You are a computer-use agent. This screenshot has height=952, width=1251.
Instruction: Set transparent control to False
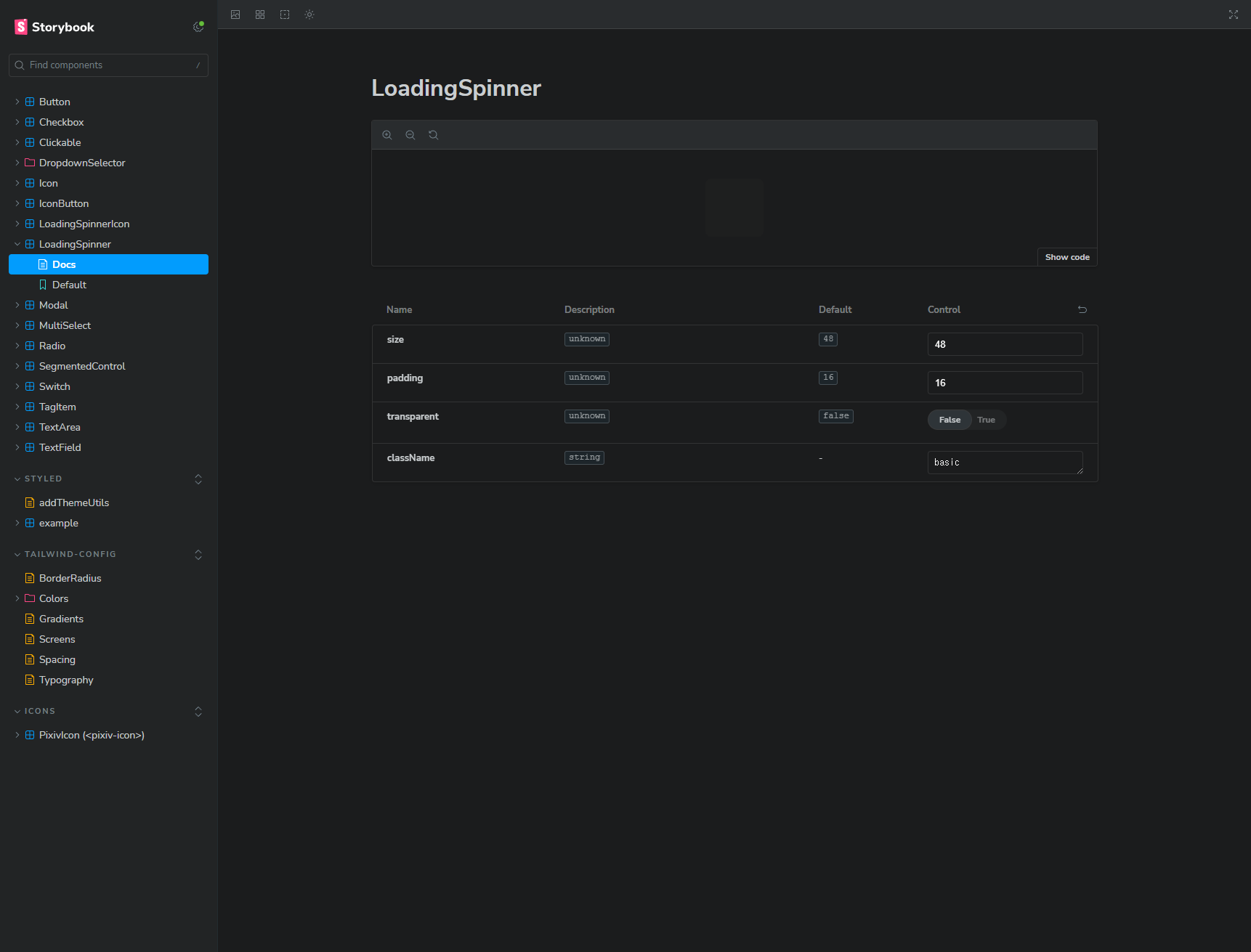point(950,420)
